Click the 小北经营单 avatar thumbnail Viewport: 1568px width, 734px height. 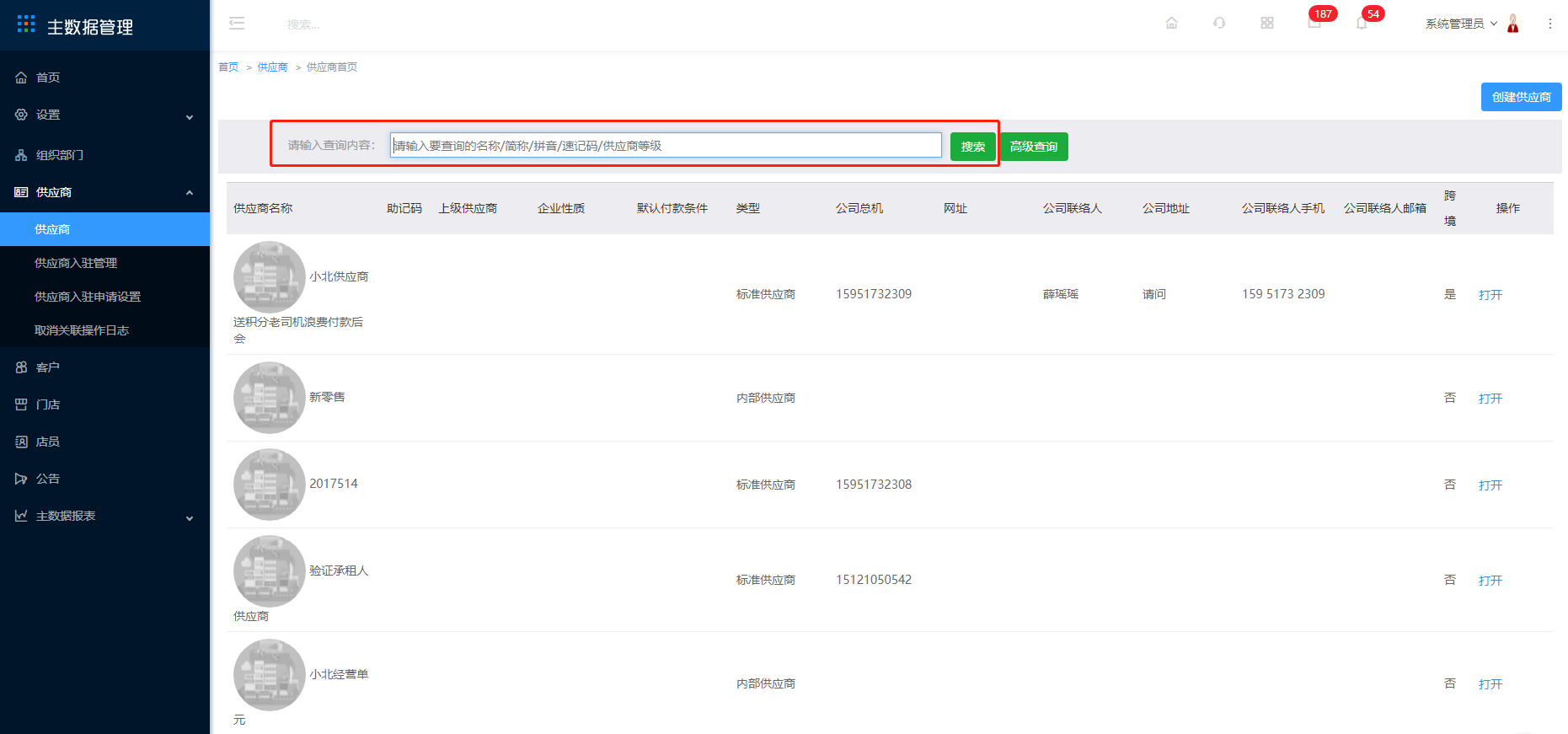click(x=269, y=675)
